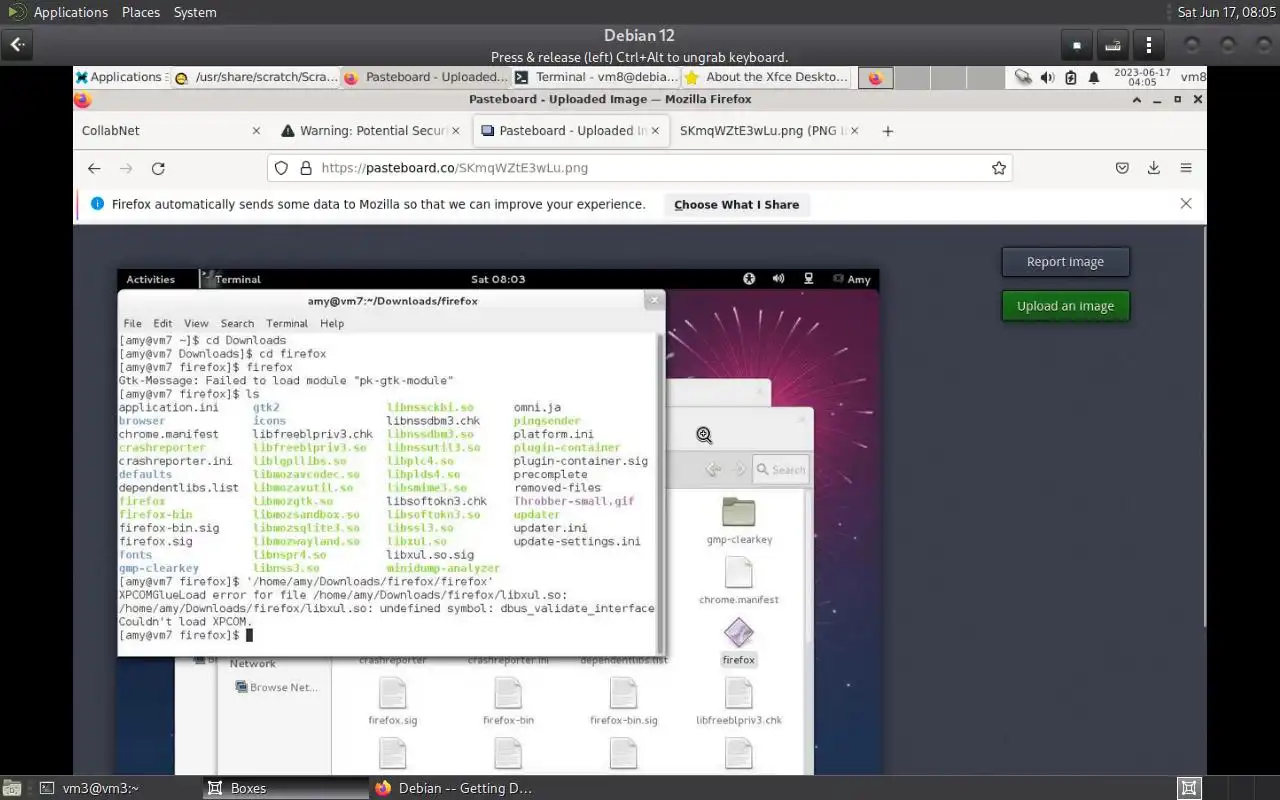Image resolution: width=1280 pixels, height=800 pixels.
Task: Go forward one page in Firefox
Action: (126, 168)
